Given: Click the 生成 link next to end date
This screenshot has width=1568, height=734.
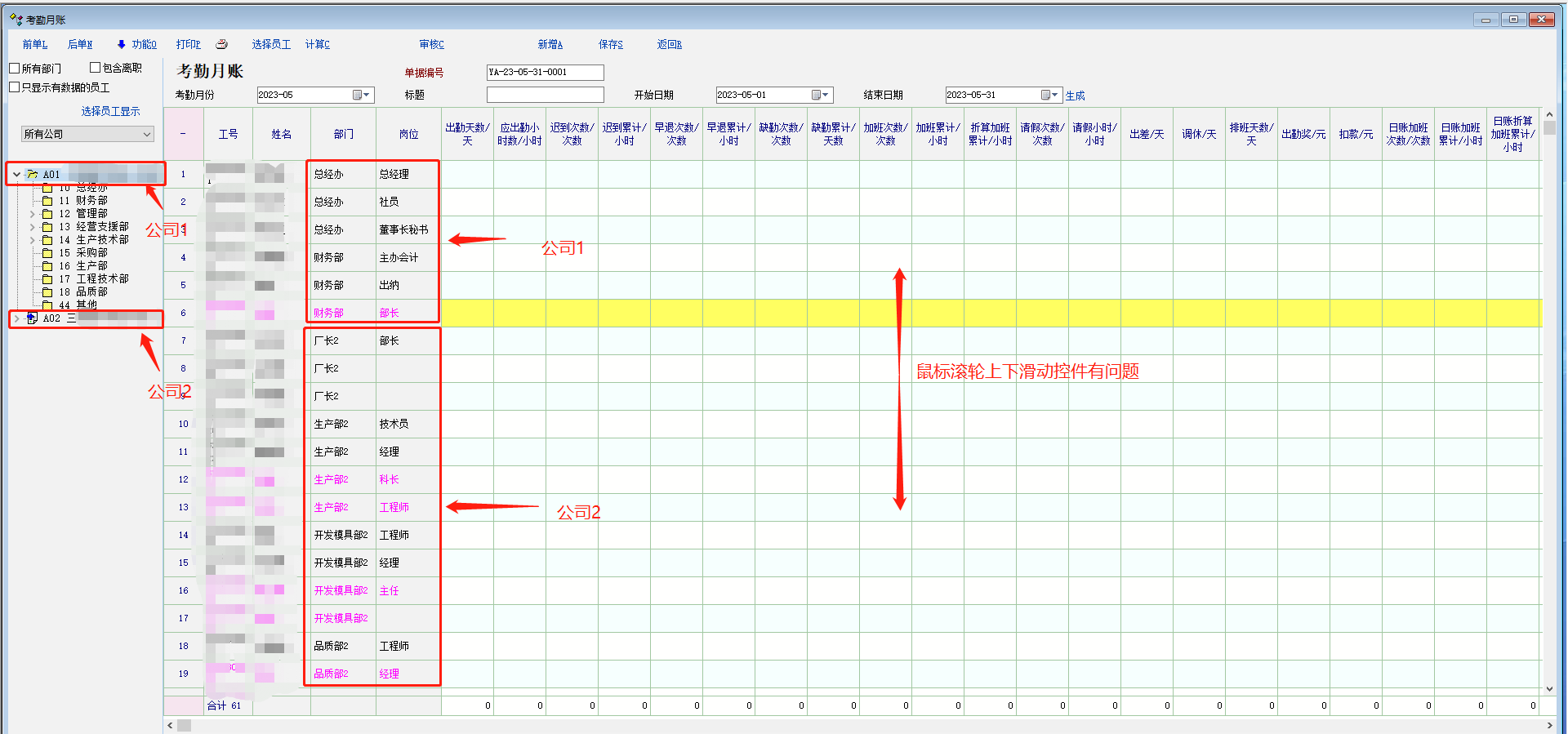Looking at the screenshot, I should coord(1075,96).
